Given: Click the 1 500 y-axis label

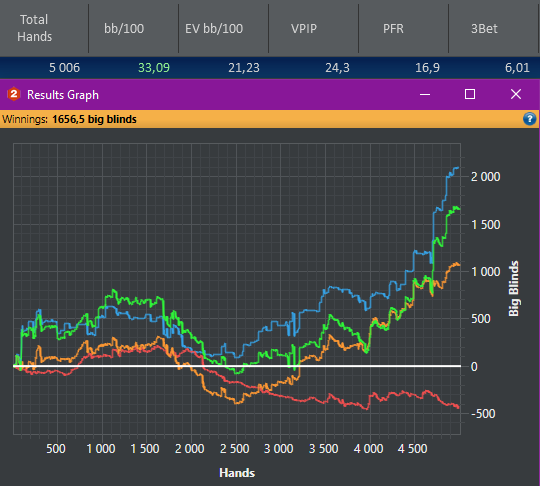Looking at the screenshot, I should coord(485,225).
